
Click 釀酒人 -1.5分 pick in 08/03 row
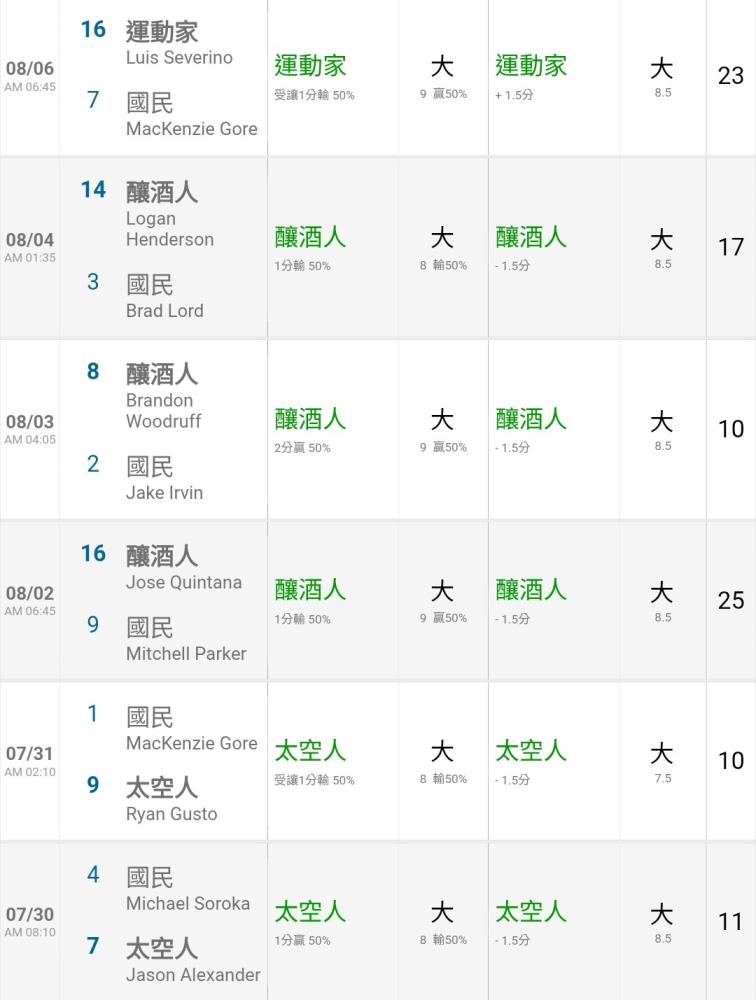tap(531, 430)
